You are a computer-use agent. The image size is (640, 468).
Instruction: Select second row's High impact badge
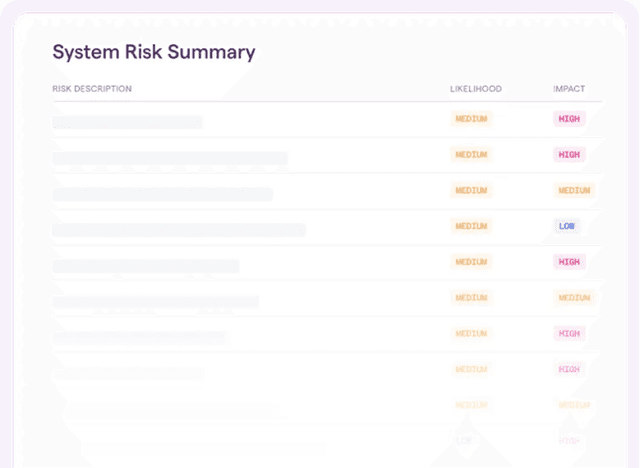click(x=569, y=155)
